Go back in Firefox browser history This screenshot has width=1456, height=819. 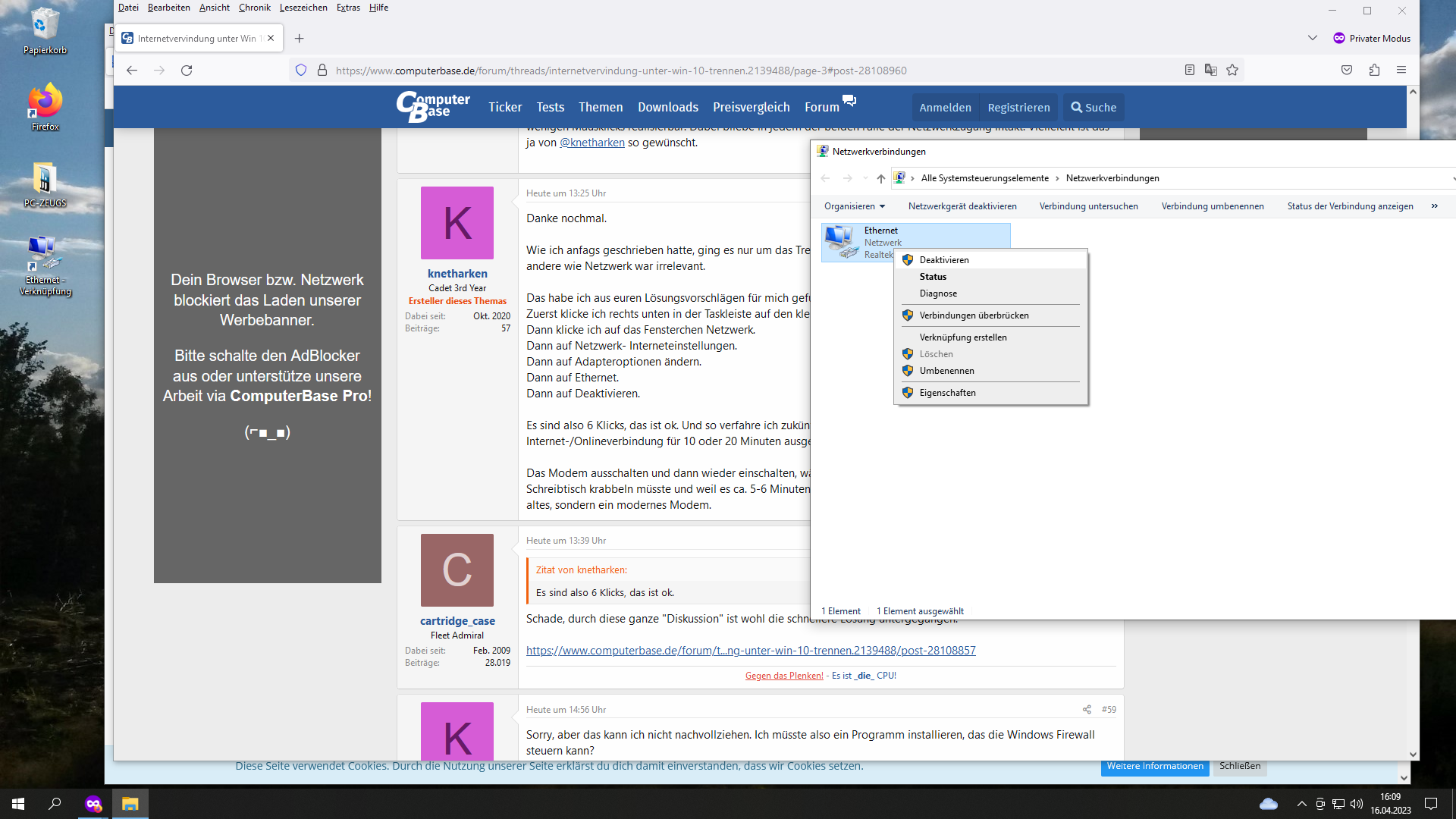(132, 71)
